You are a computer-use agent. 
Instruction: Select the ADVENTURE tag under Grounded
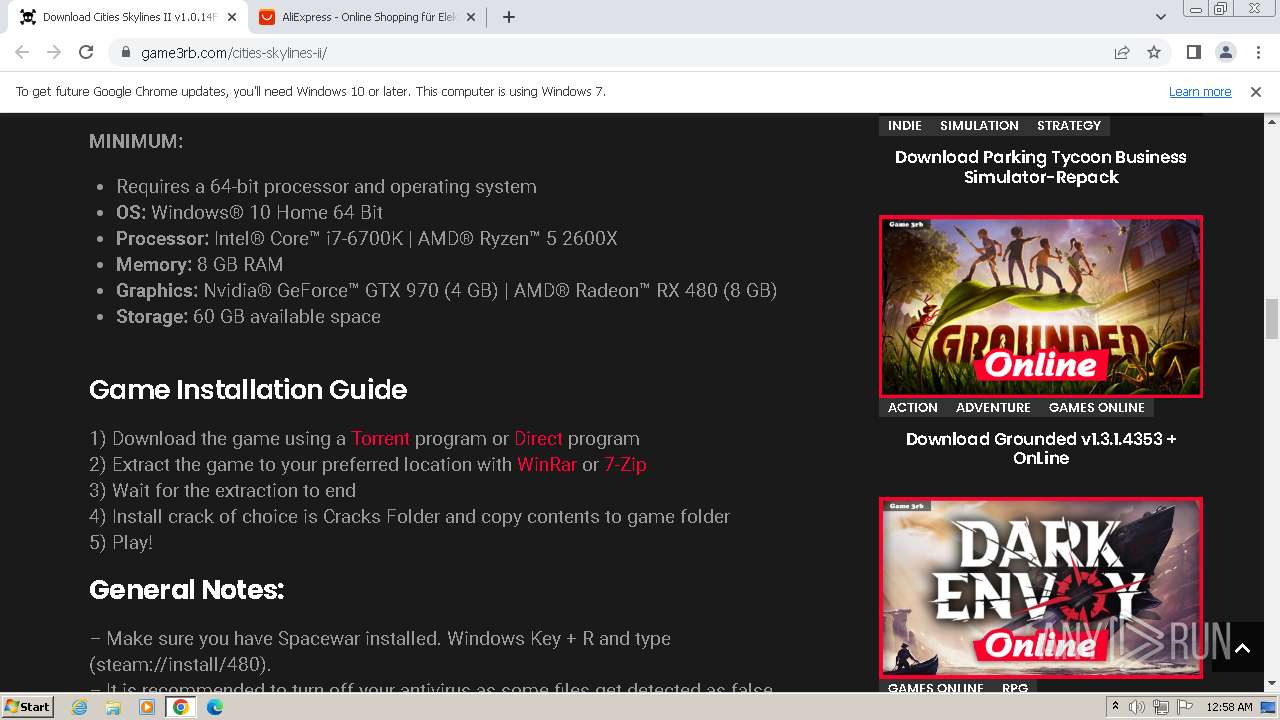[993, 407]
